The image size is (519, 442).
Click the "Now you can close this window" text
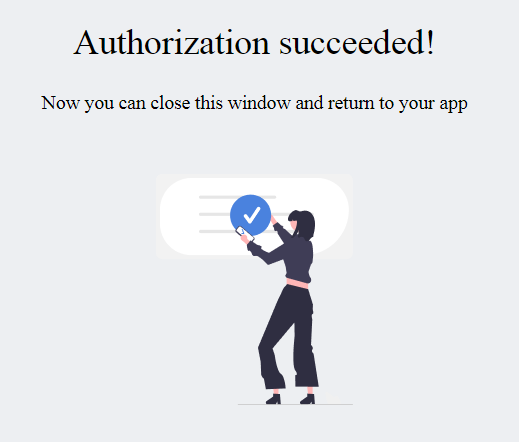pyautogui.click(x=182, y=103)
